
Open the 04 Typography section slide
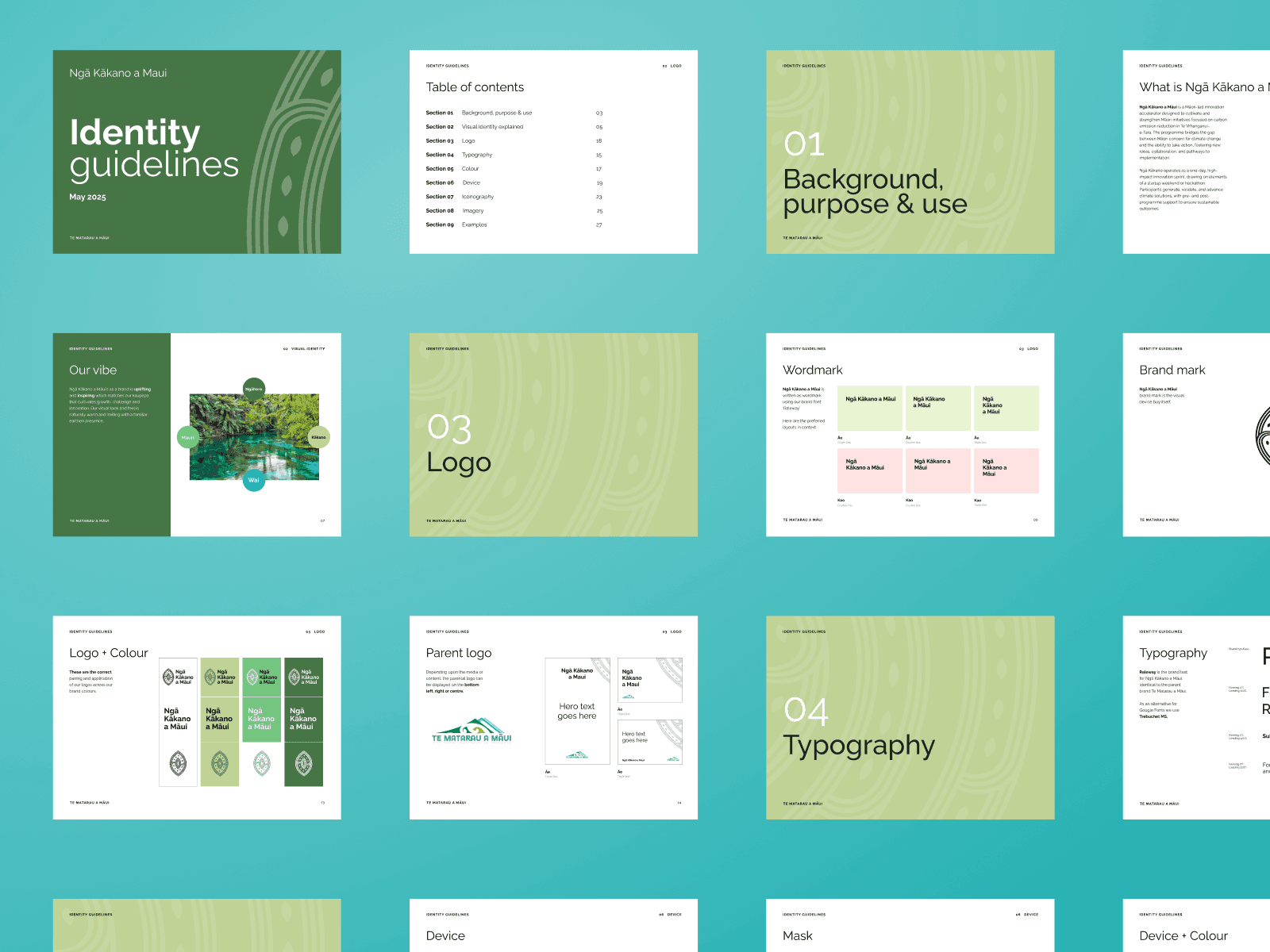910,717
